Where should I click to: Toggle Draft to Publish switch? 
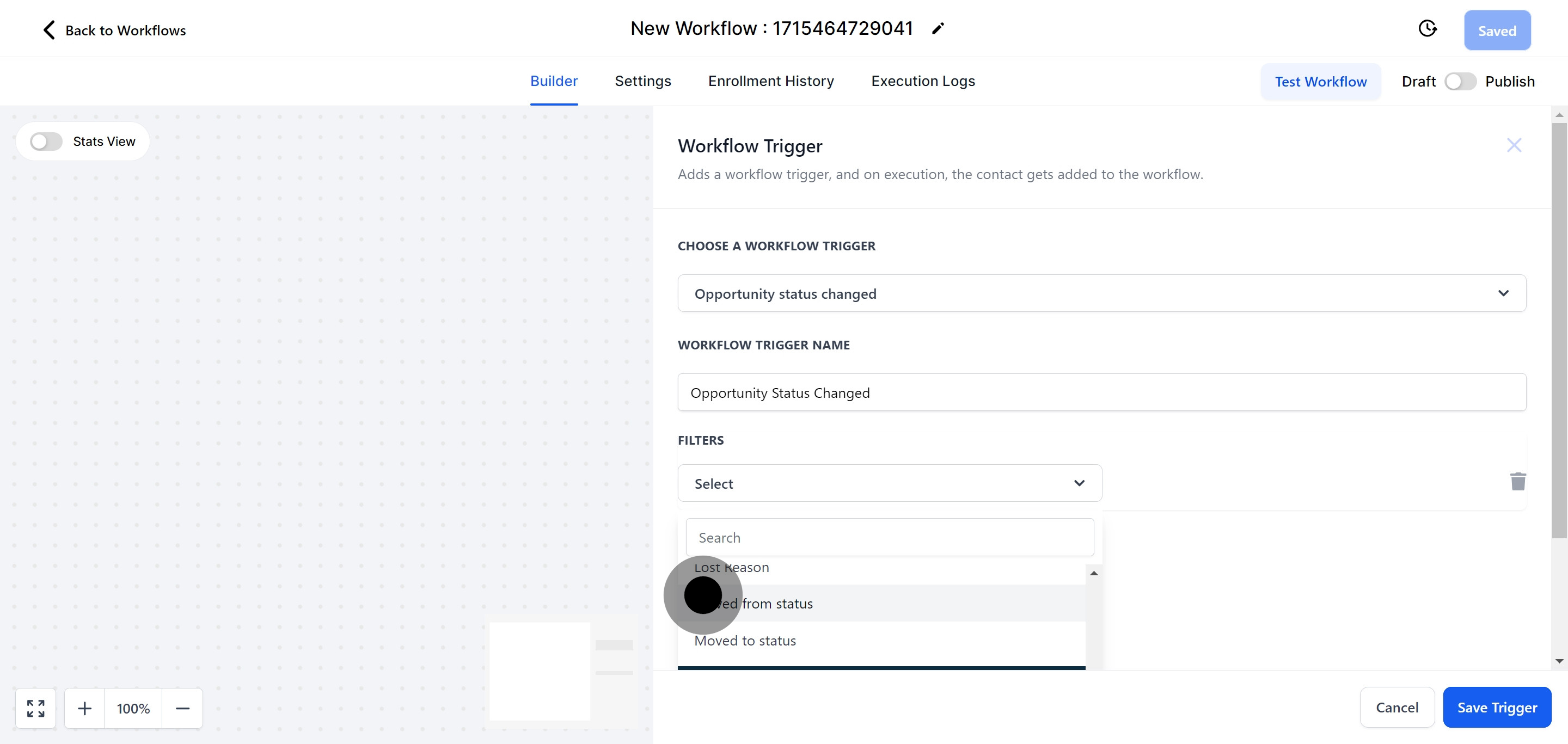click(1460, 82)
